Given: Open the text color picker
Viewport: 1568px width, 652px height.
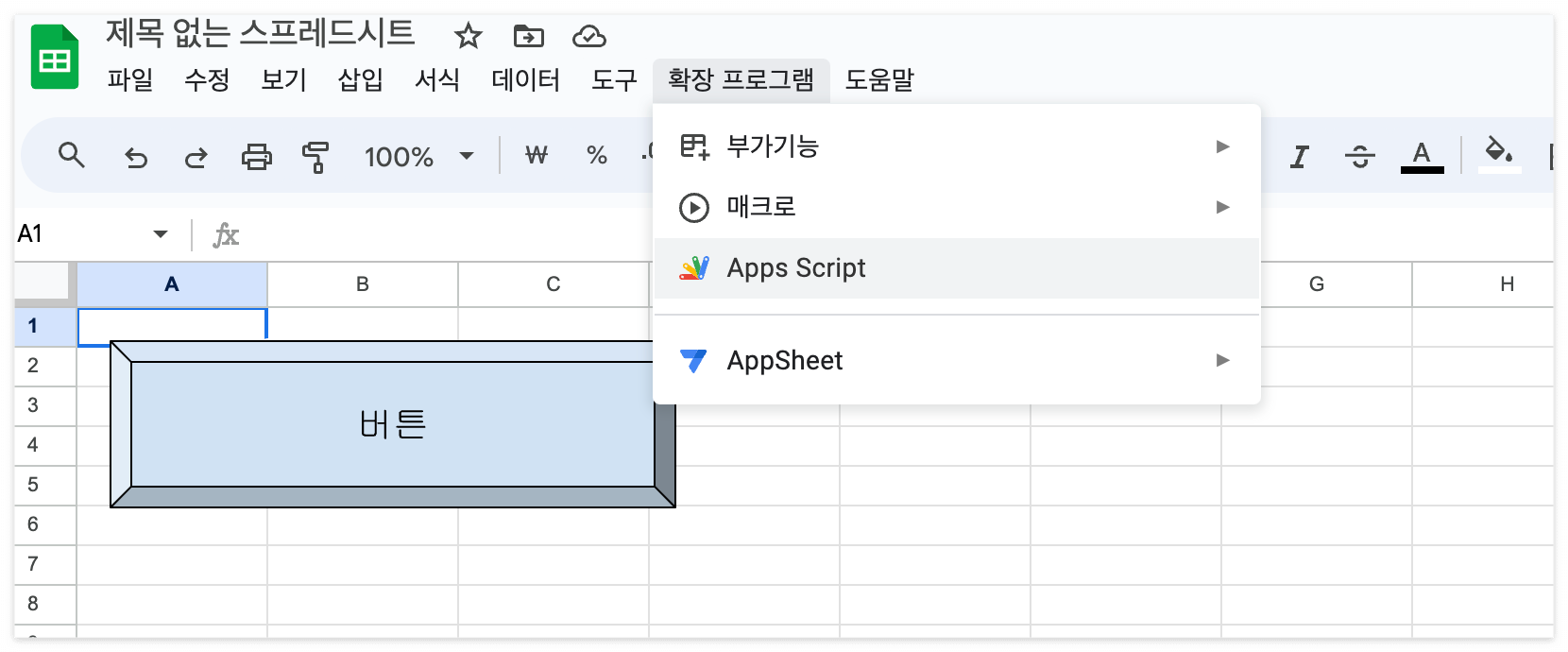Looking at the screenshot, I should tap(1422, 156).
